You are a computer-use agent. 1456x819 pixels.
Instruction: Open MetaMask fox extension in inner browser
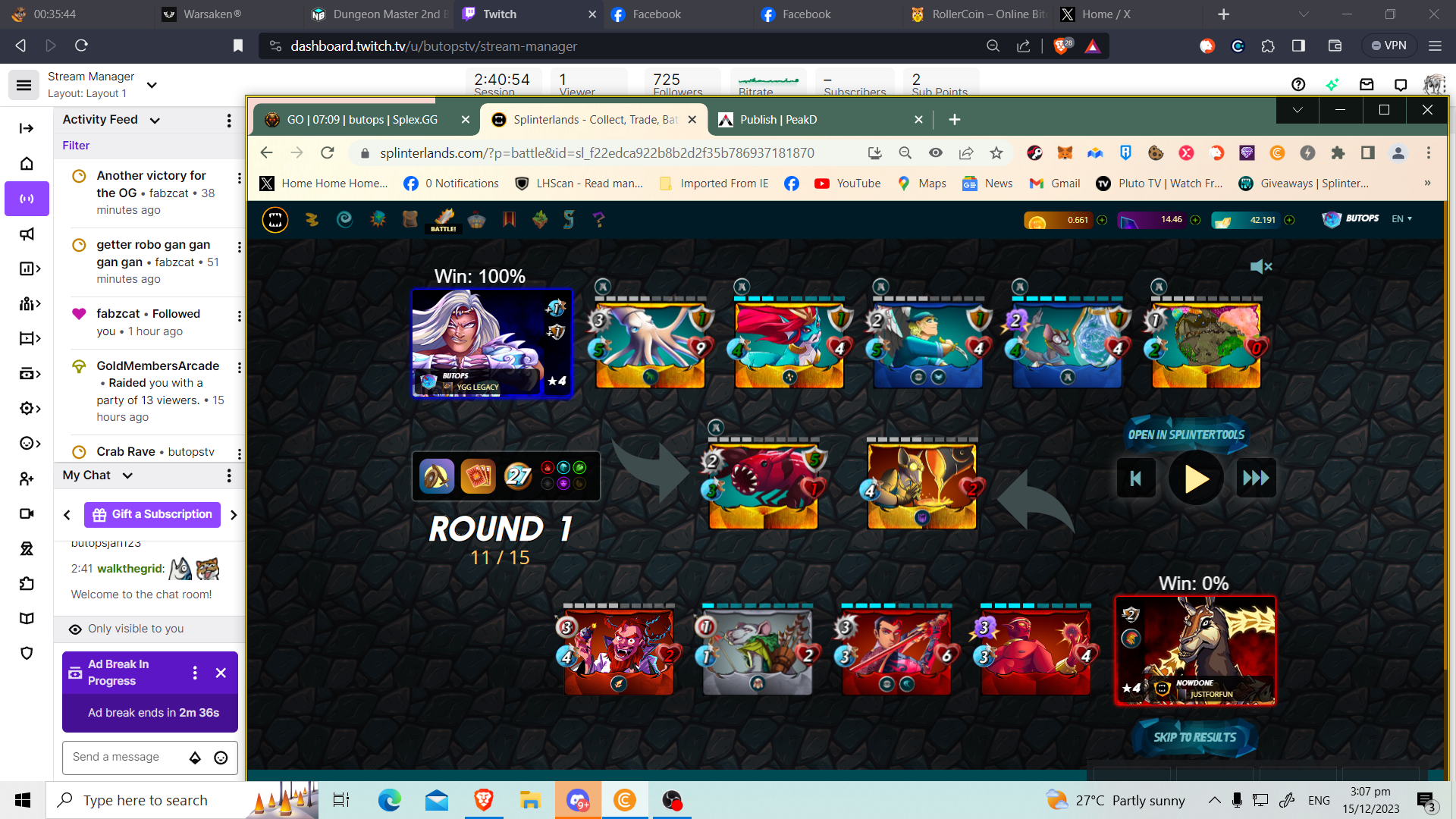click(x=1065, y=153)
